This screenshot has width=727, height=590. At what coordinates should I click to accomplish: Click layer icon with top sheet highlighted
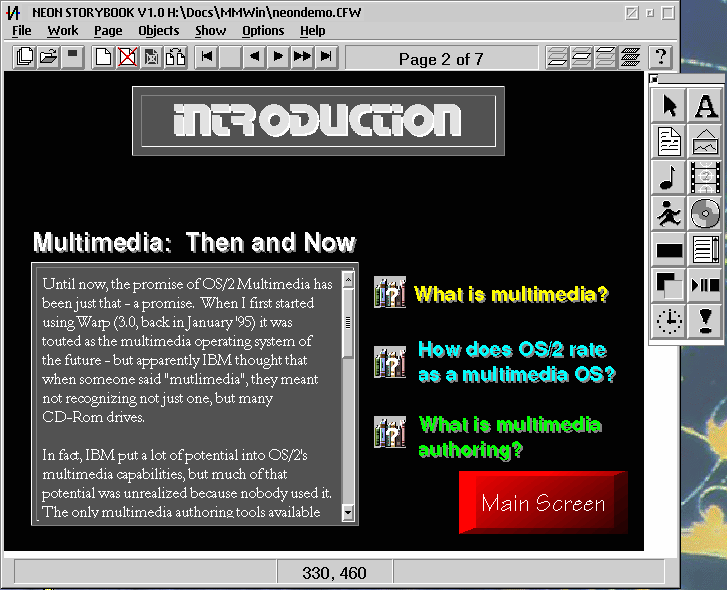605,57
